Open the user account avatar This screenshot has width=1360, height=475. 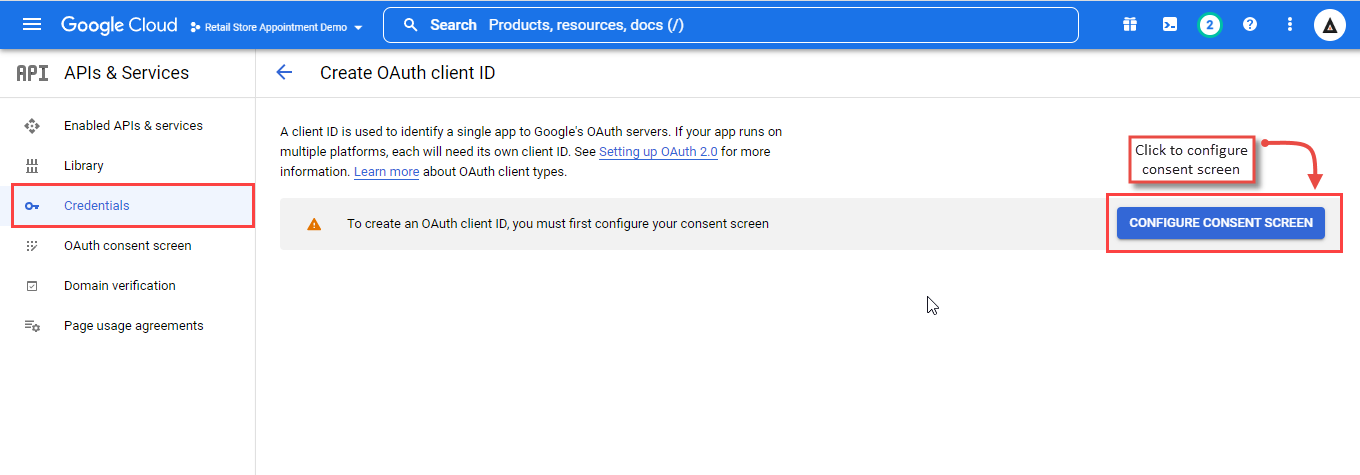1330,25
